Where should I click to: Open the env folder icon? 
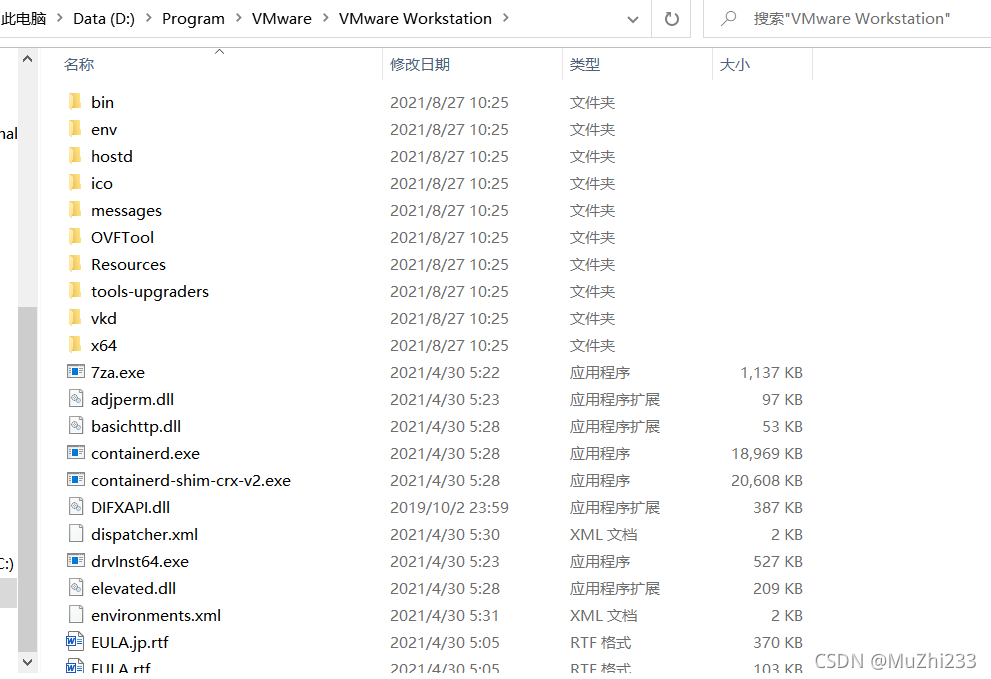coord(75,129)
